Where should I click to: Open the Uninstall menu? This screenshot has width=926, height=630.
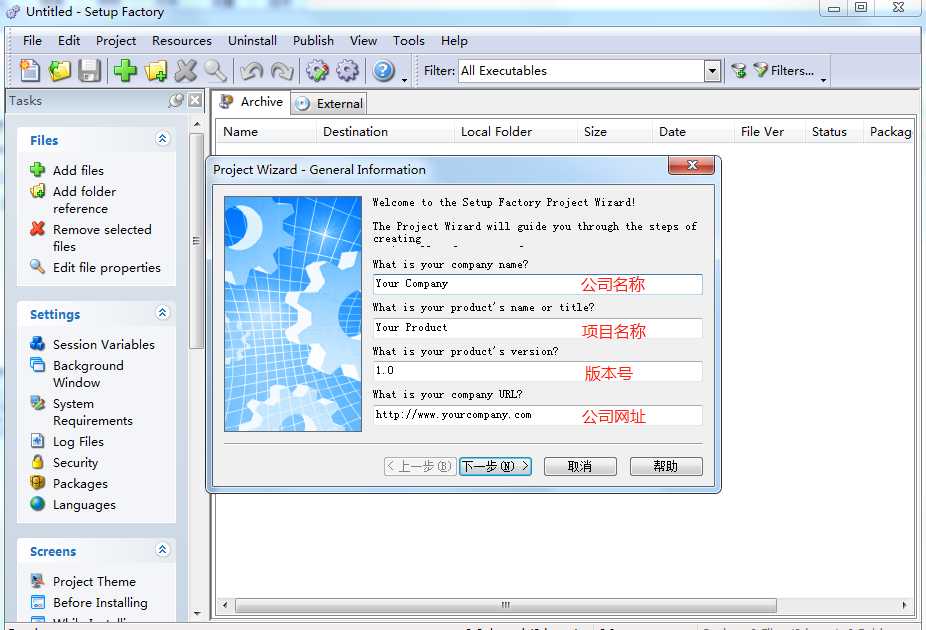(x=252, y=41)
